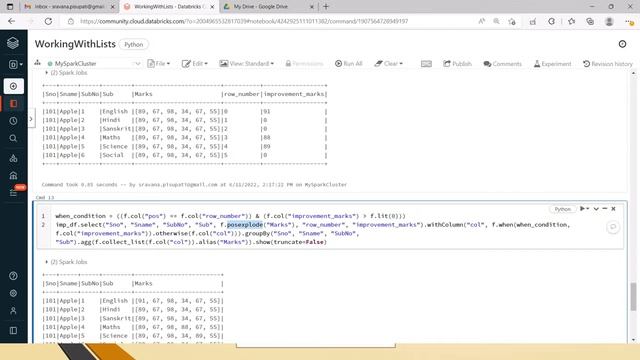Click the Python language badge next to the title

134,44
